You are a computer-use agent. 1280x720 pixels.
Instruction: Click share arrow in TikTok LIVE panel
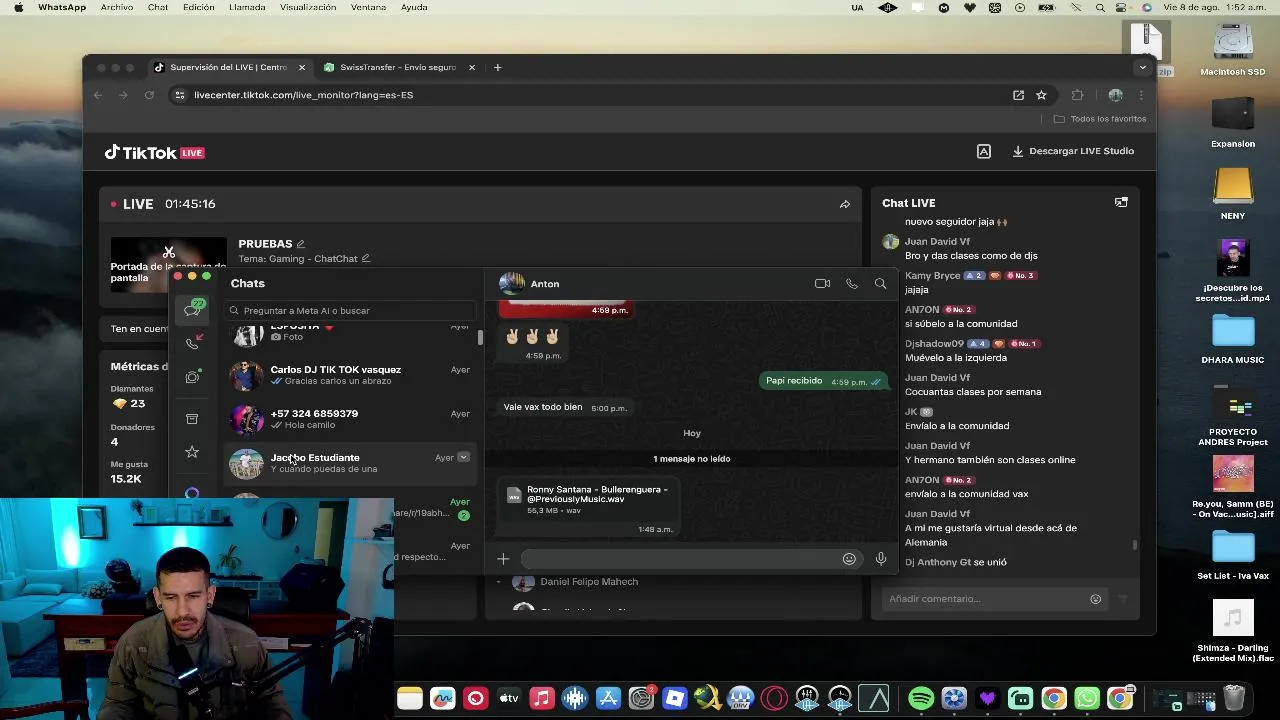point(845,204)
